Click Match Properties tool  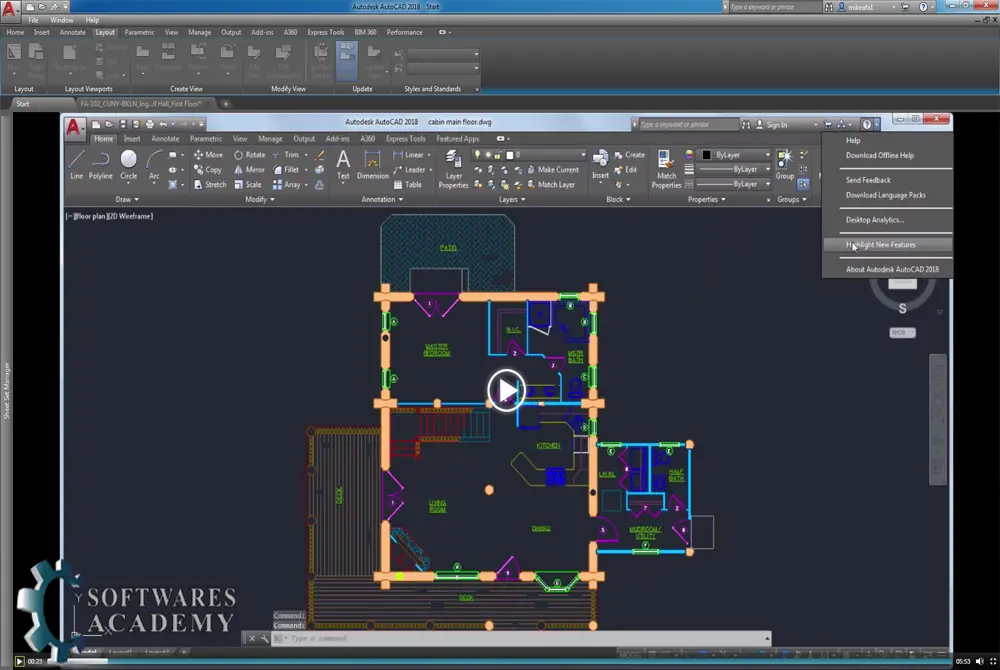(x=666, y=169)
